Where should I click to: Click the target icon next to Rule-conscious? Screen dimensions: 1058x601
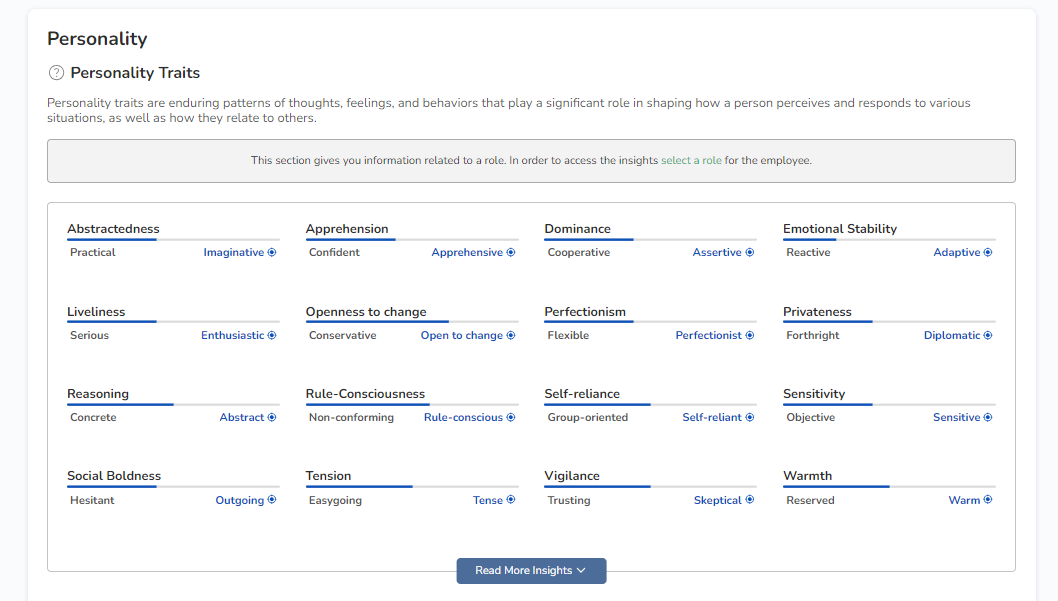(x=511, y=418)
